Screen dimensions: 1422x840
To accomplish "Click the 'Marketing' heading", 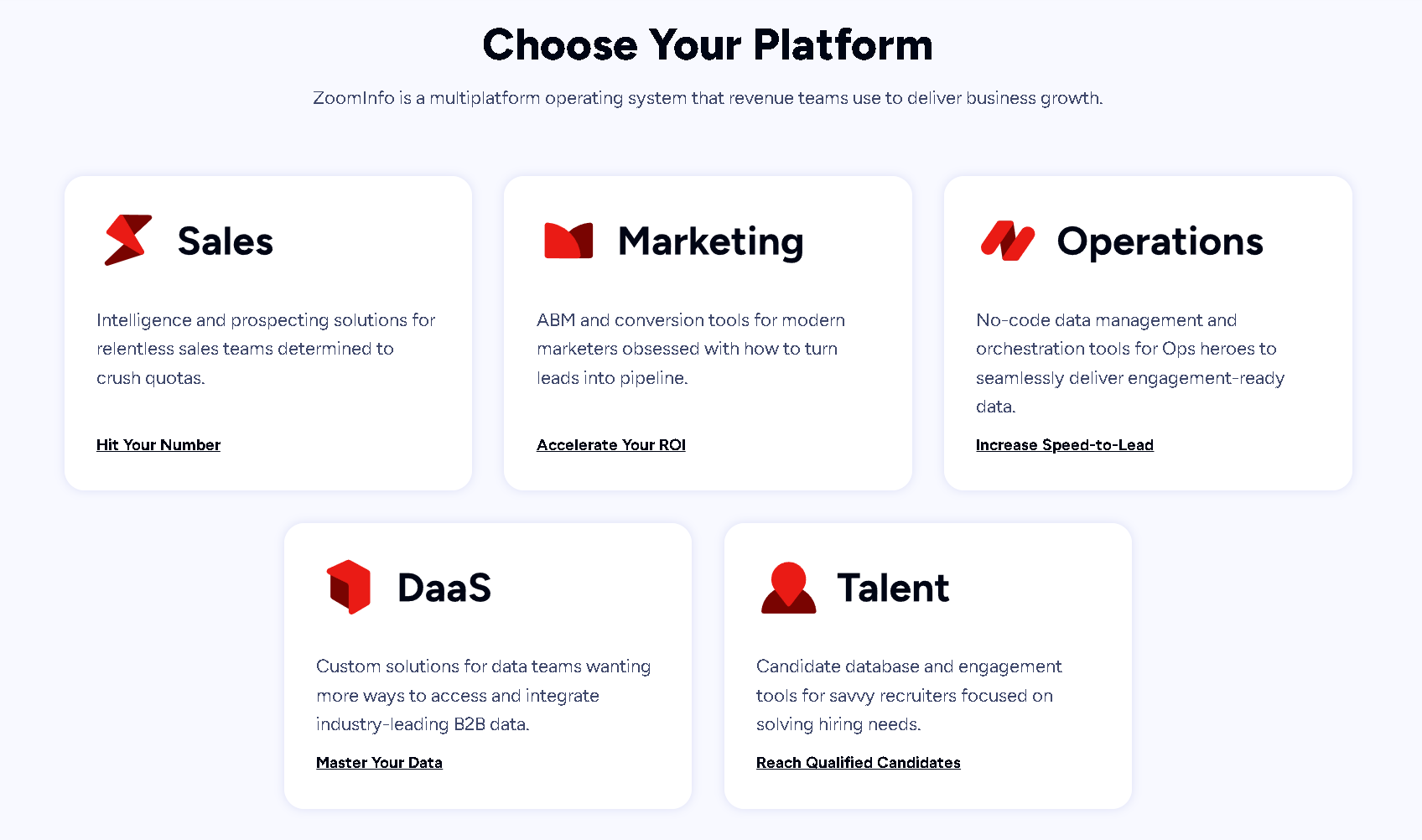I will (x=710, y=241).
